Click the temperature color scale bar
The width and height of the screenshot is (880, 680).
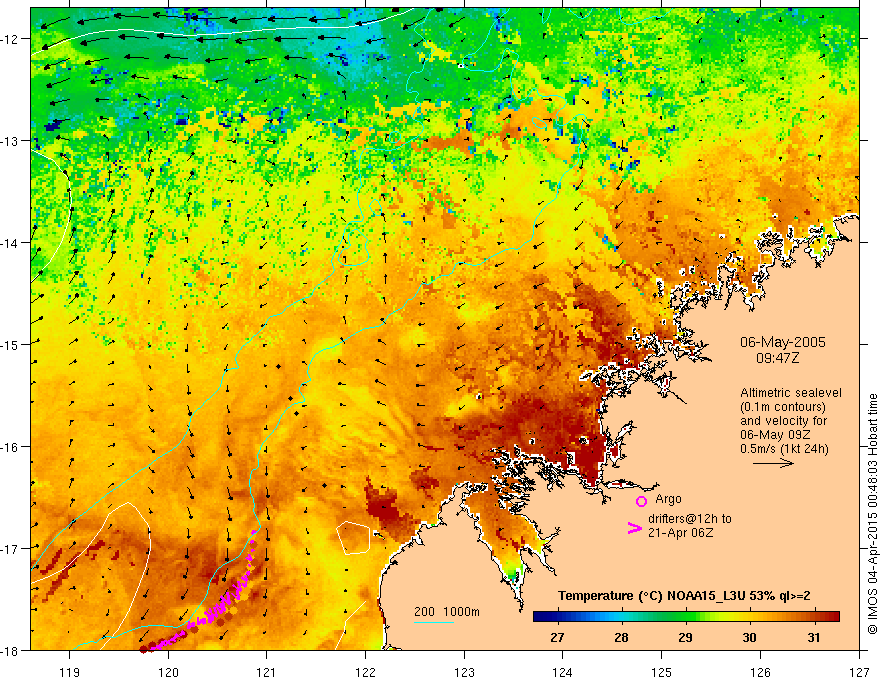[x=686, y=617]
